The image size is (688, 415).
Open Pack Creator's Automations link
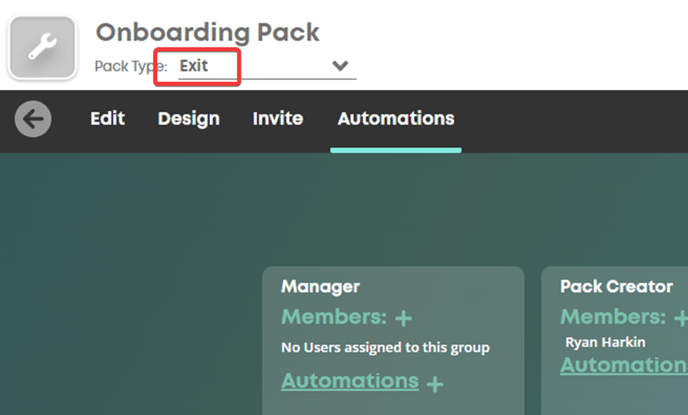[624, 365]
